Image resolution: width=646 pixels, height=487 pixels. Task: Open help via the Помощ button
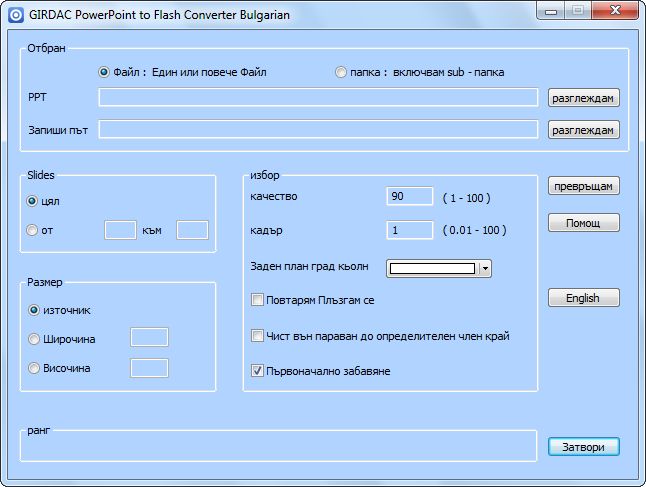(583, 223)
